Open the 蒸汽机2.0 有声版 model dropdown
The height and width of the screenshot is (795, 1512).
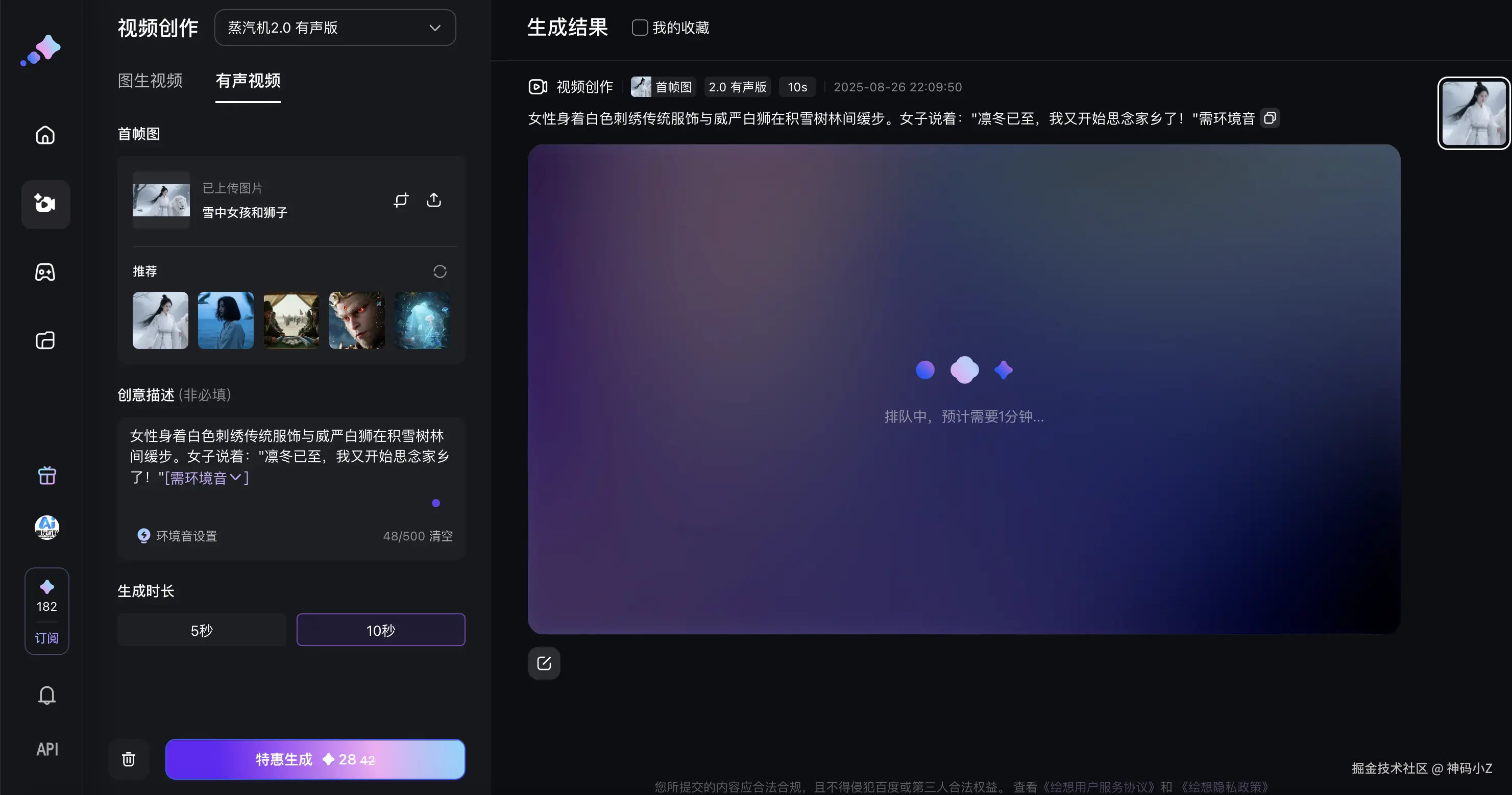coord(334,28)
